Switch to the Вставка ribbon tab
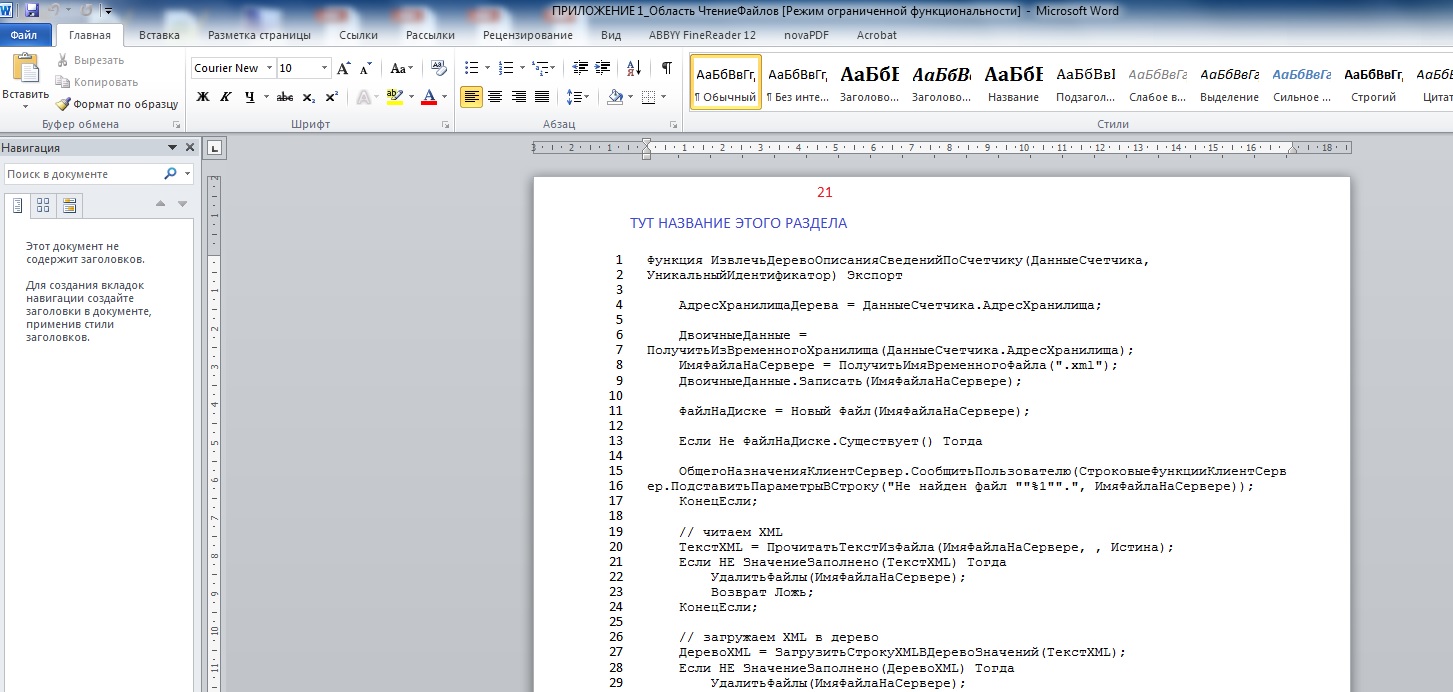 pyautogui.click(x=159, y=35)
